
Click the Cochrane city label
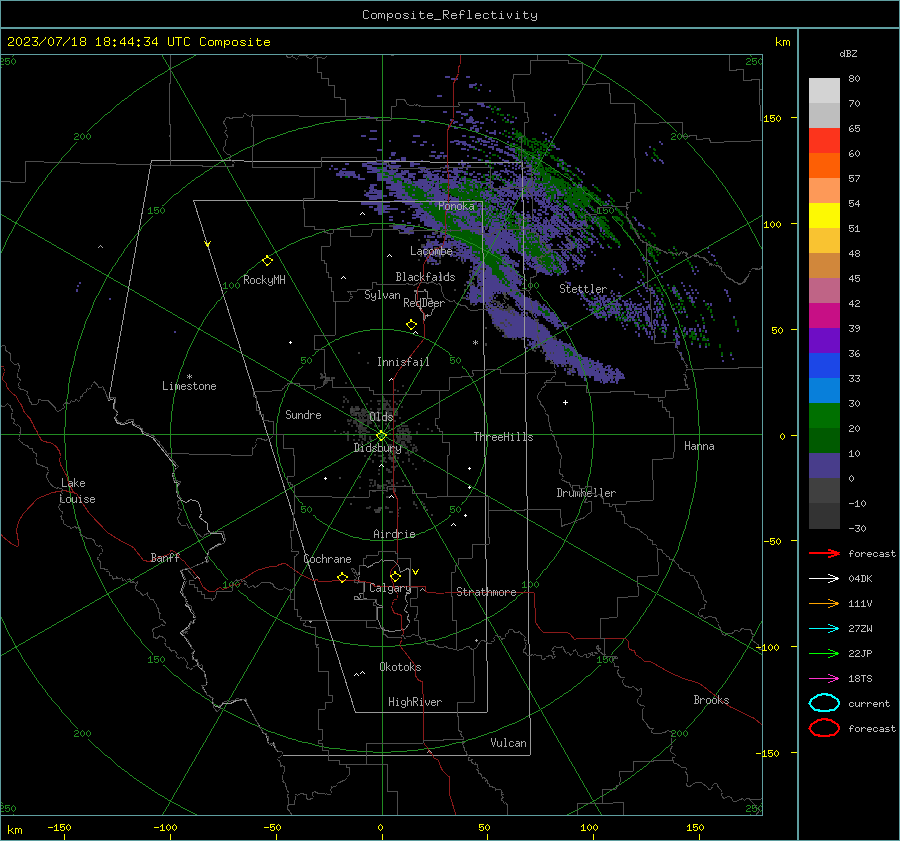click(x=327, y=559)
